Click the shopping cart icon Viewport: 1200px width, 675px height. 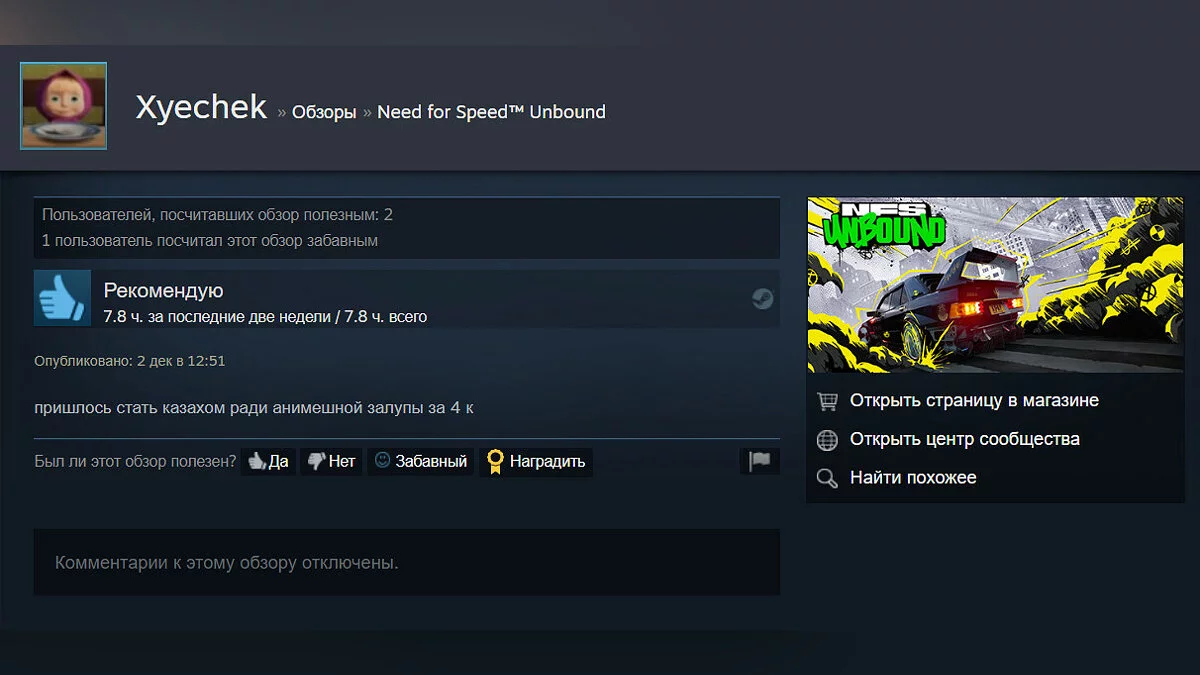pos(827,401)
